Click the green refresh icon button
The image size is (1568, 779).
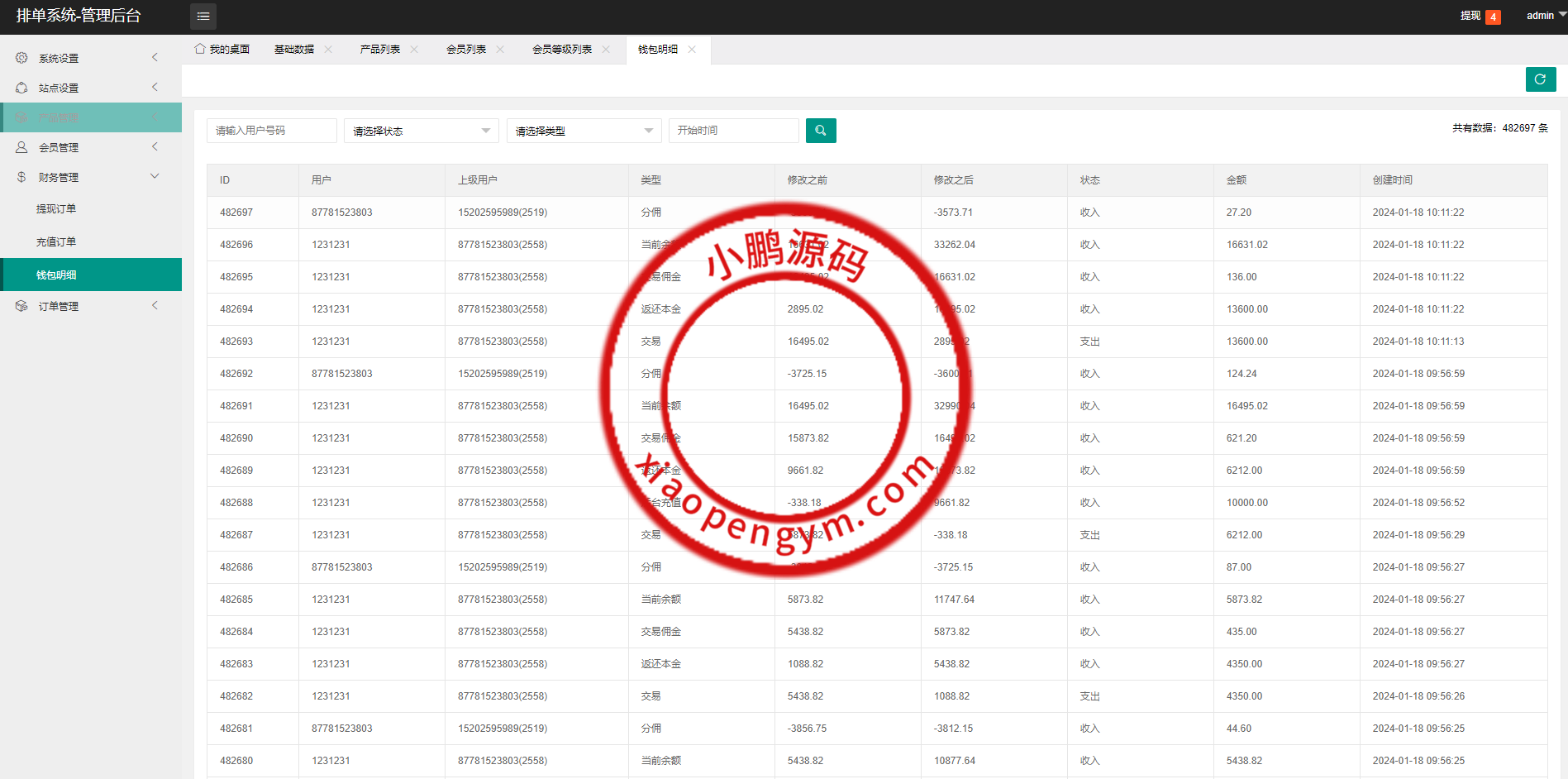coord(1540,79)
